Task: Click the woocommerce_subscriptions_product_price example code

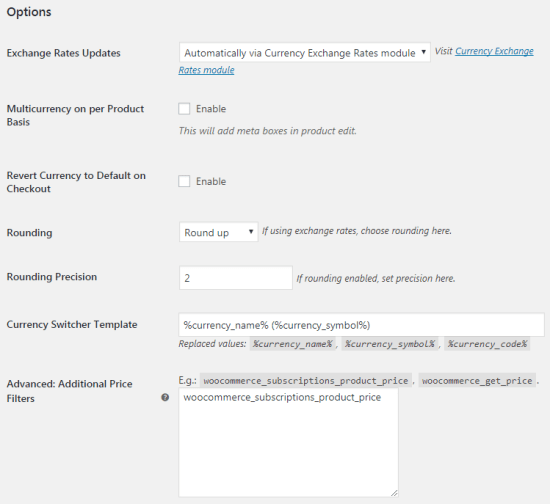Action: tap(306, 381)
